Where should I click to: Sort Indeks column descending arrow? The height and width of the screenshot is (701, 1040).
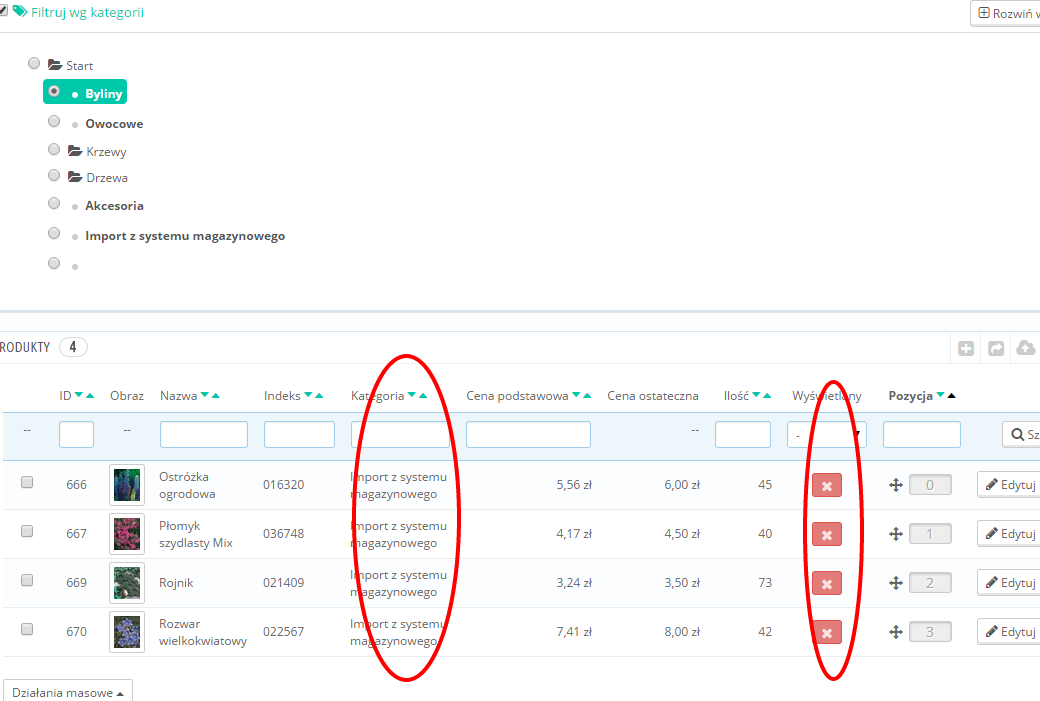pyautogui.click(x=308, y=395)
